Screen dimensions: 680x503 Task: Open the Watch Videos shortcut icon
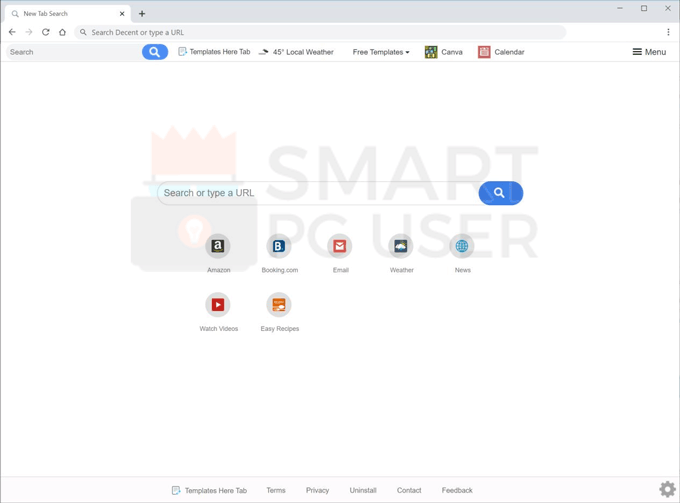pos(218,305)
